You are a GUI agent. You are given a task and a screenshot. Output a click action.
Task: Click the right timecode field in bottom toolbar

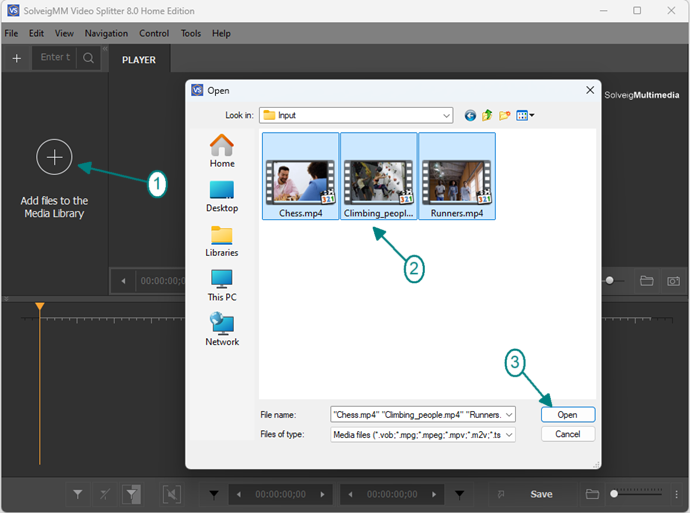tap(392, 495)
